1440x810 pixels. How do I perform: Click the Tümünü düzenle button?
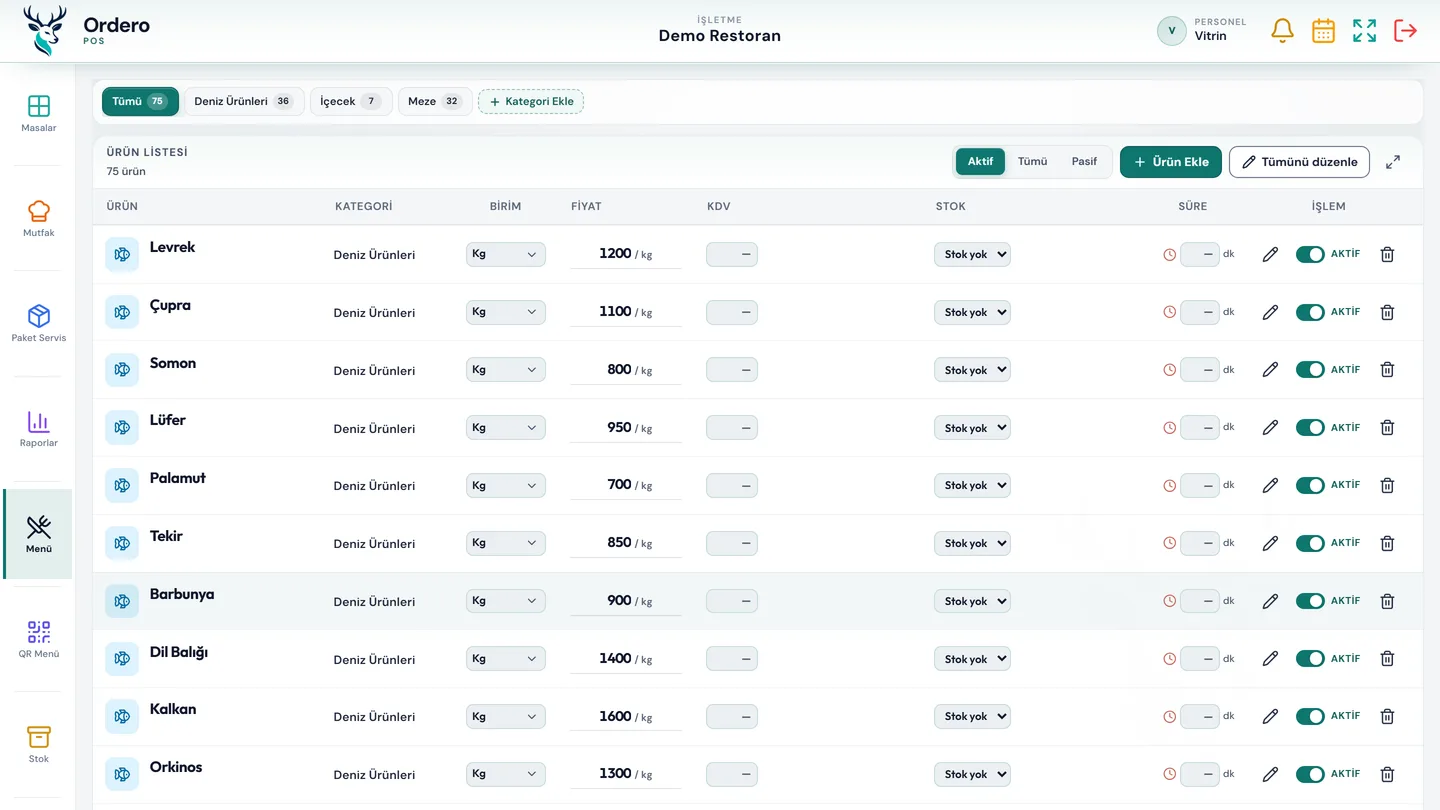point(1299,162)
